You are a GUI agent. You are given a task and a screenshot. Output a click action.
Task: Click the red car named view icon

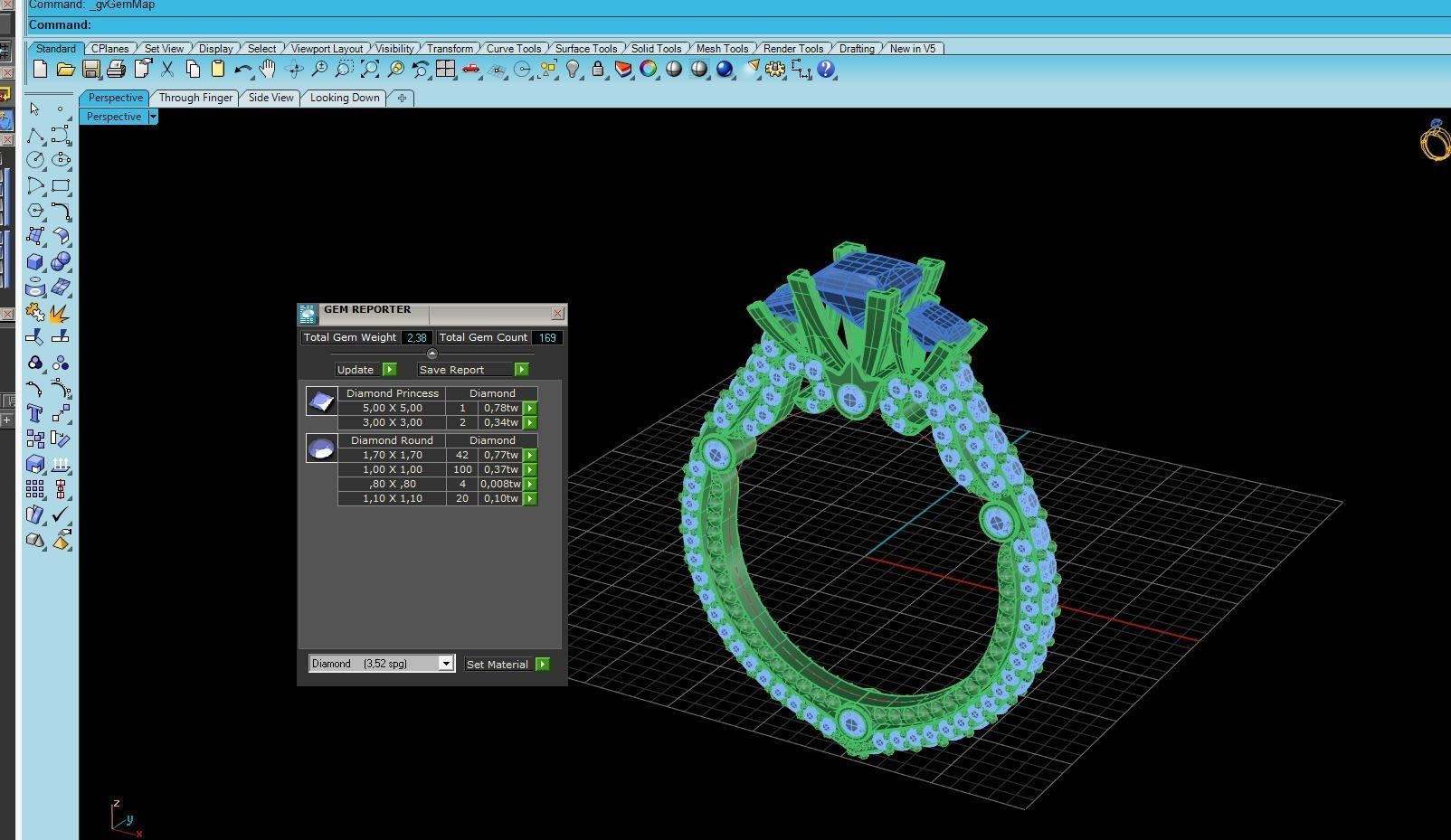pos(471,70)
